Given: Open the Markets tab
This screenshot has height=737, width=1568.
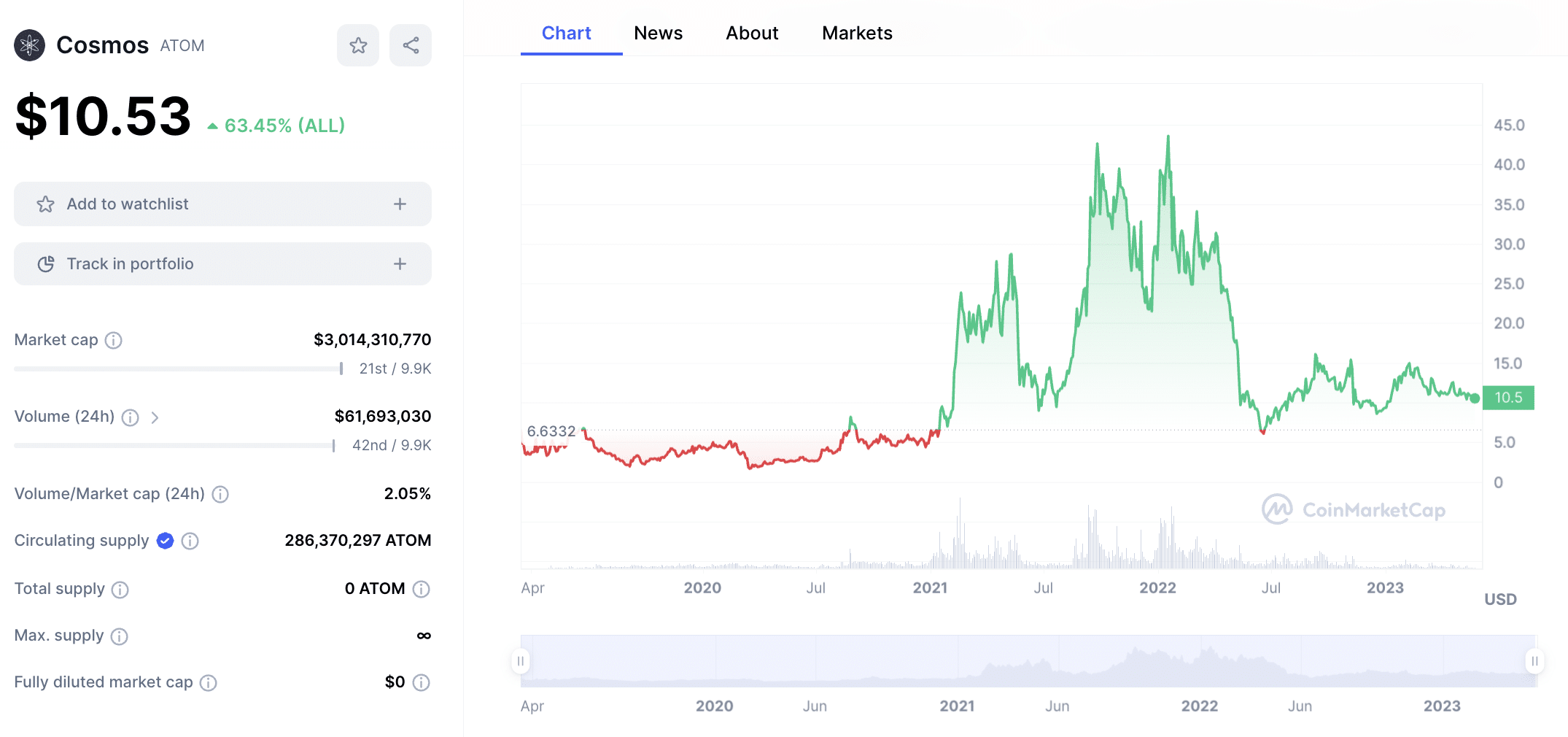Looking at the screenshot, I should click(857, 33).
